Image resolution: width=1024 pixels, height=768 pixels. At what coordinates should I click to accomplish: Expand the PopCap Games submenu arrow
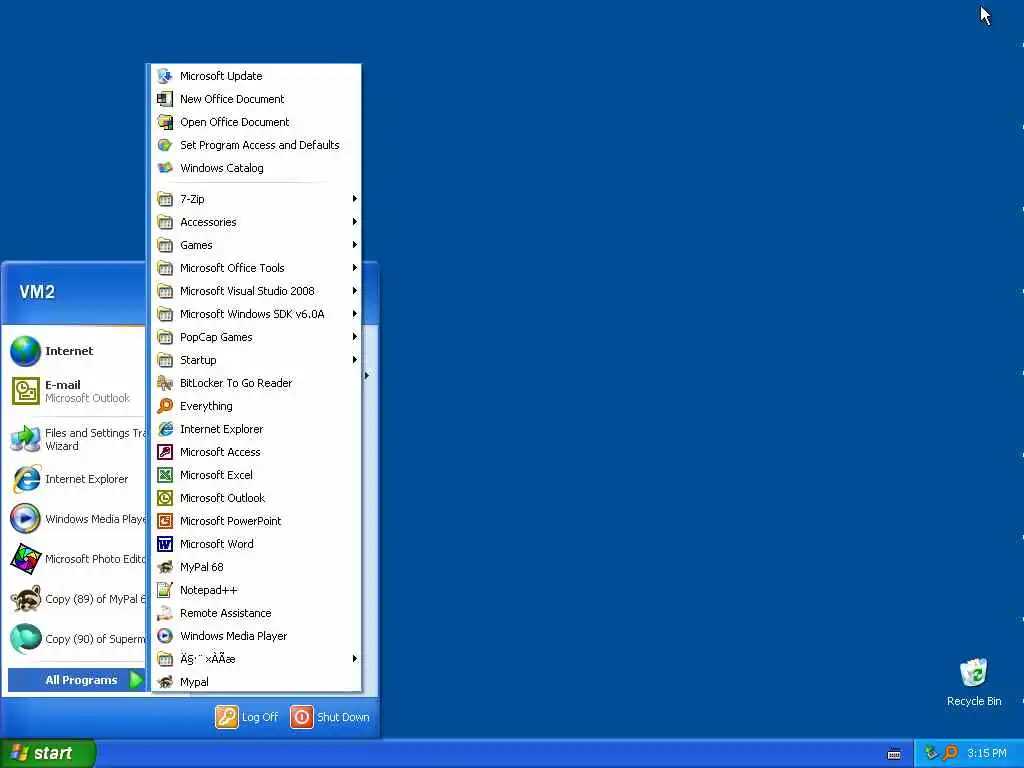[355, 337]
